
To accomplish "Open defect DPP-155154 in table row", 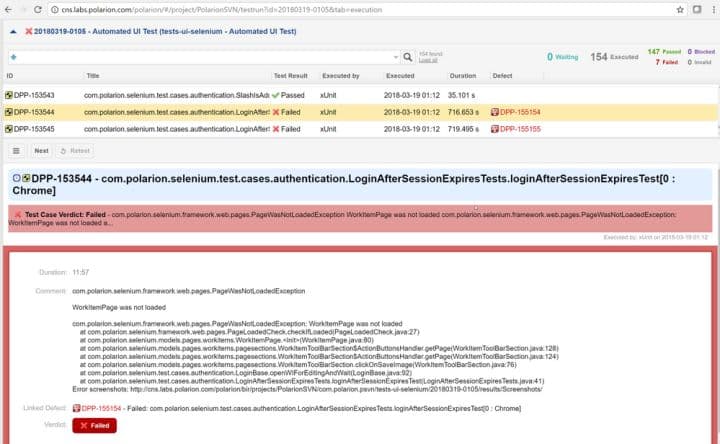I will [x=520, y=112].
